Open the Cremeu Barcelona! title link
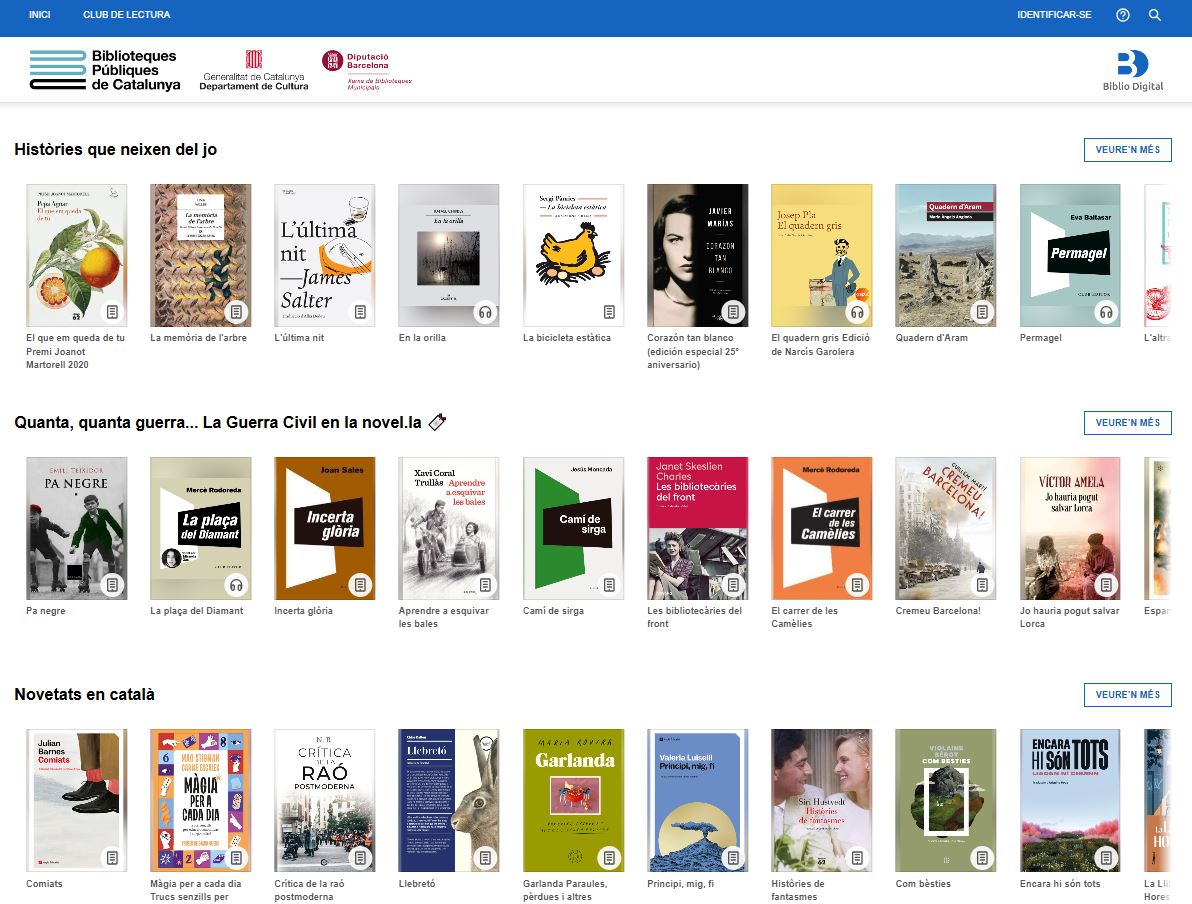1192x904 pixels. click(938, 611)
